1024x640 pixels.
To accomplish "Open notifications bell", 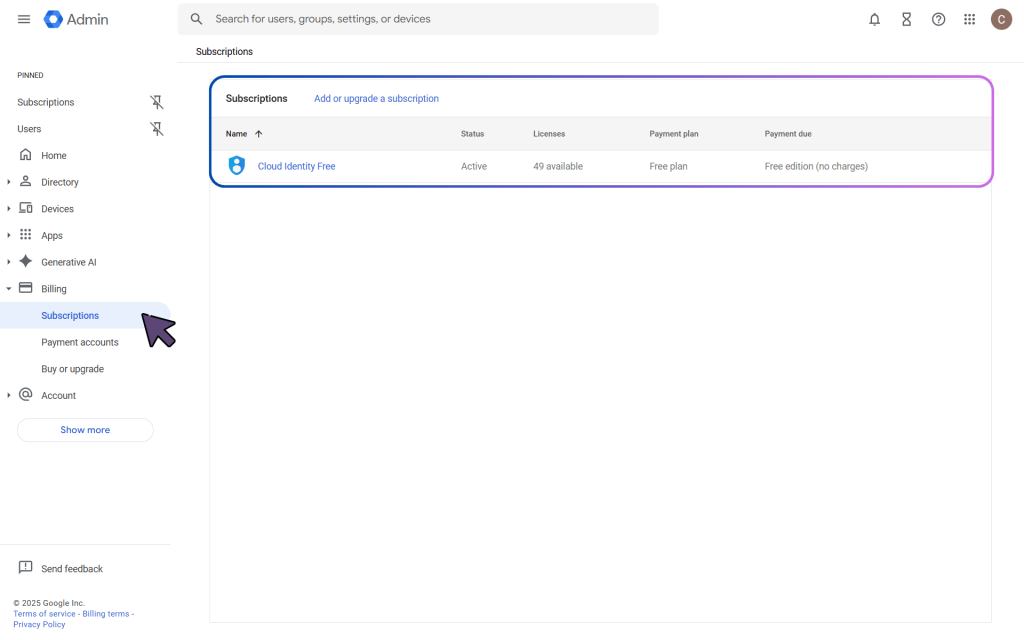I will [874, 20].
